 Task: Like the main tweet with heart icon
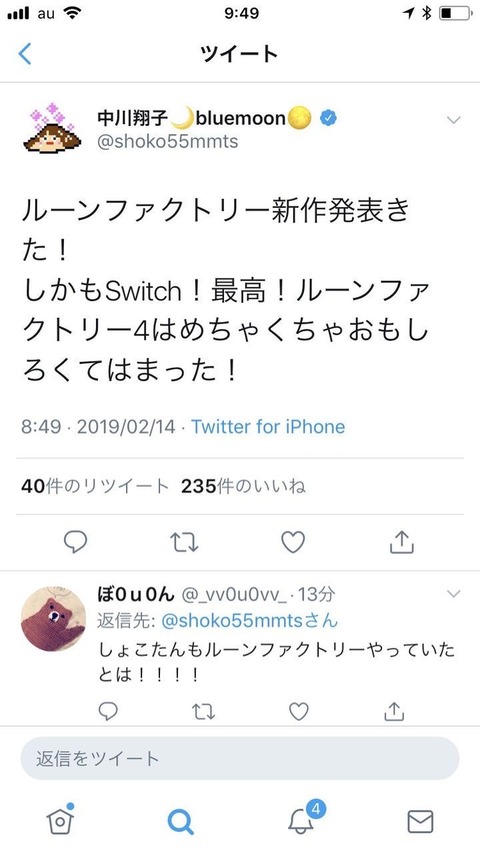tap(293, 542)
